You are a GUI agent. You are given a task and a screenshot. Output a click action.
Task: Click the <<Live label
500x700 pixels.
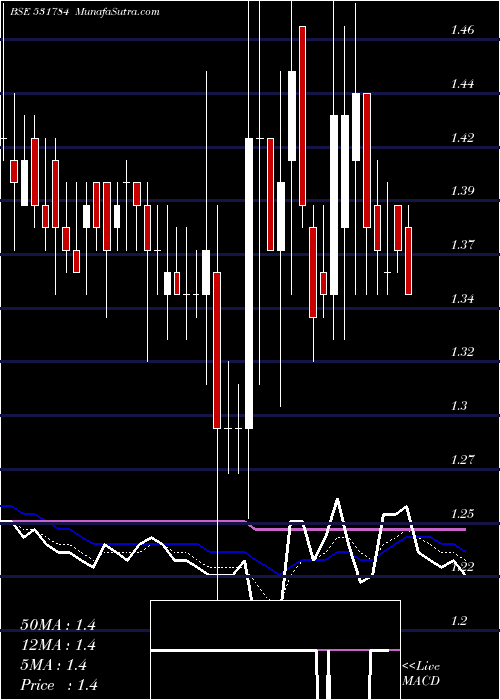point(421,667)
